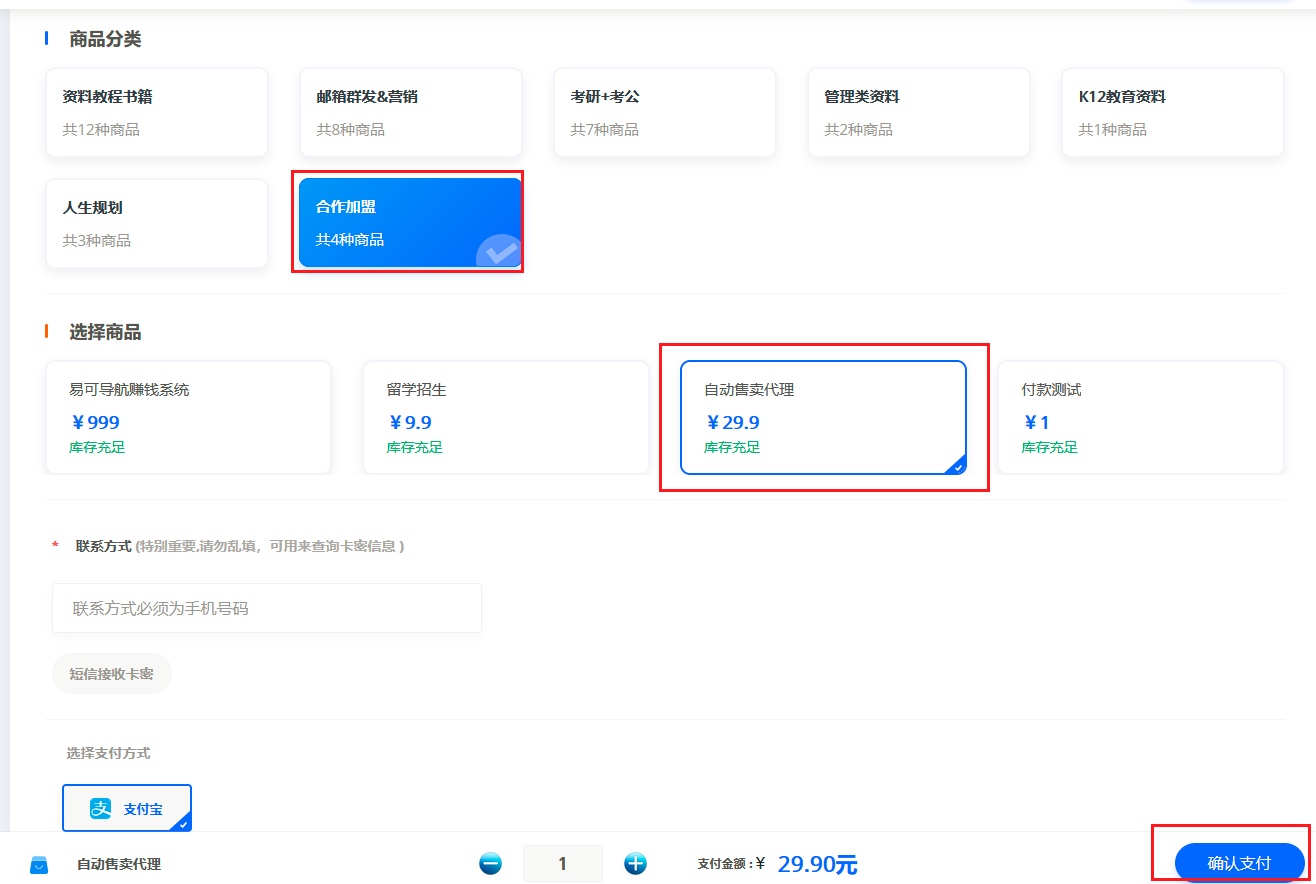Click the quantity number field
Image resolution: width=1316 pixels, height=884 pixels.
point(562,863)
